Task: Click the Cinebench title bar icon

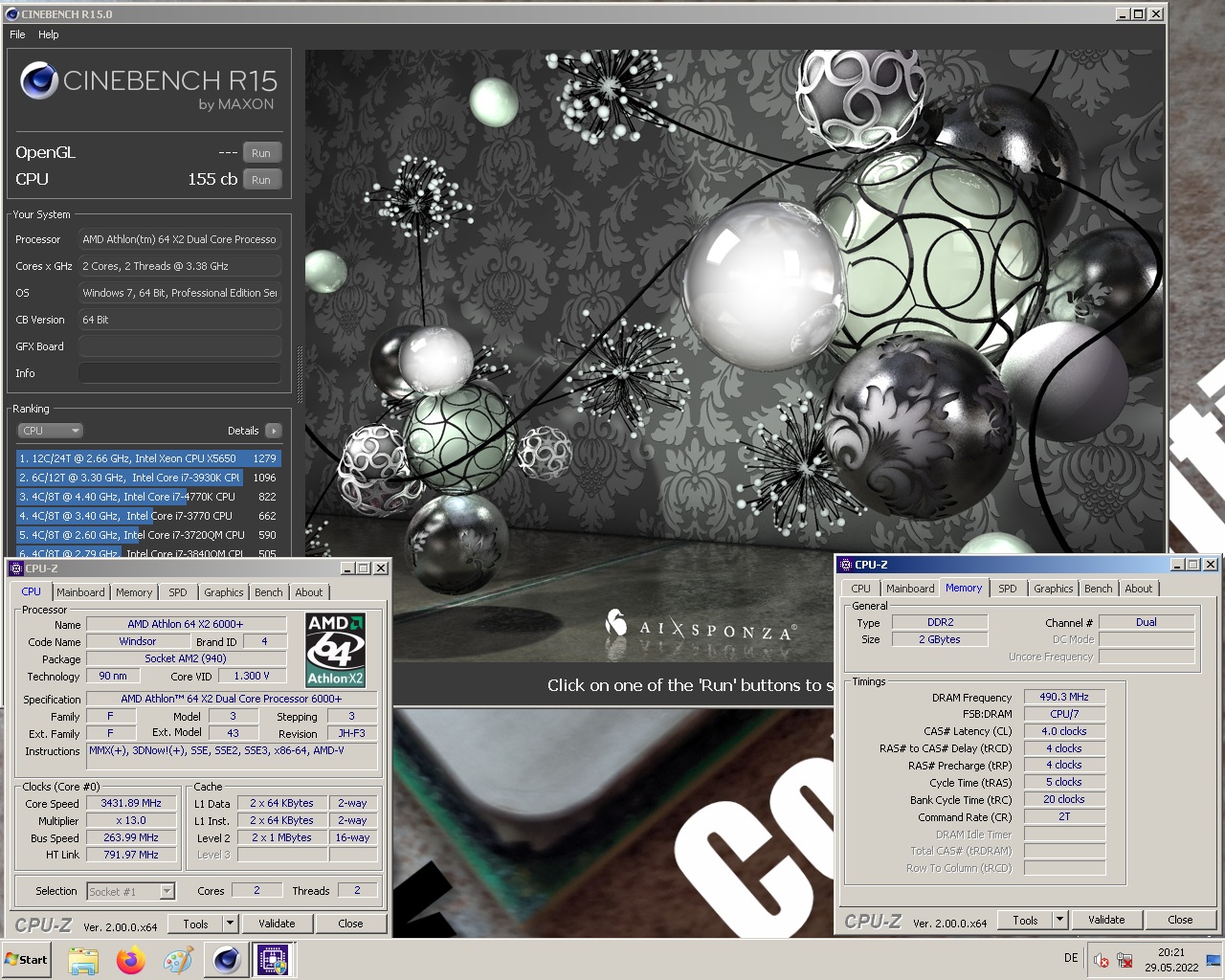Action: (x=11, y=14)
